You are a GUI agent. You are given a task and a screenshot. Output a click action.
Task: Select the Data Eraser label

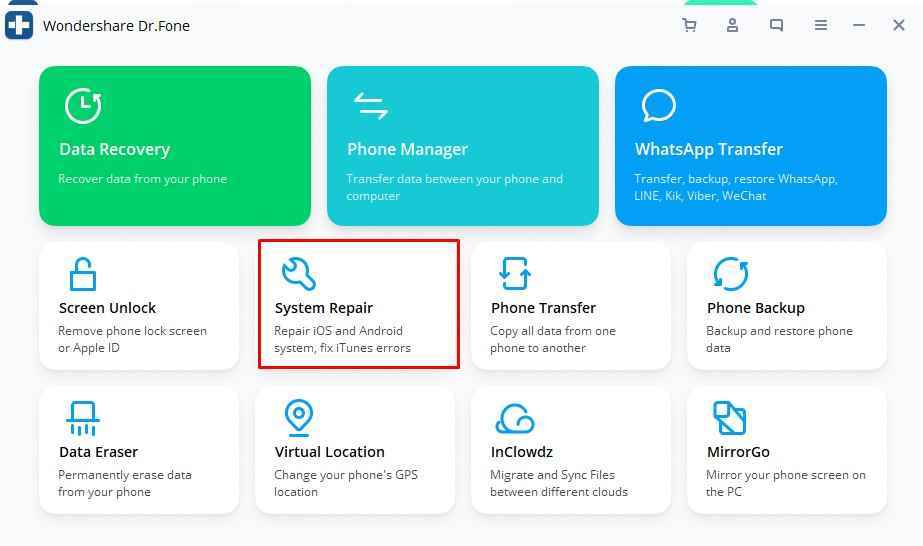tap(98, 452)
